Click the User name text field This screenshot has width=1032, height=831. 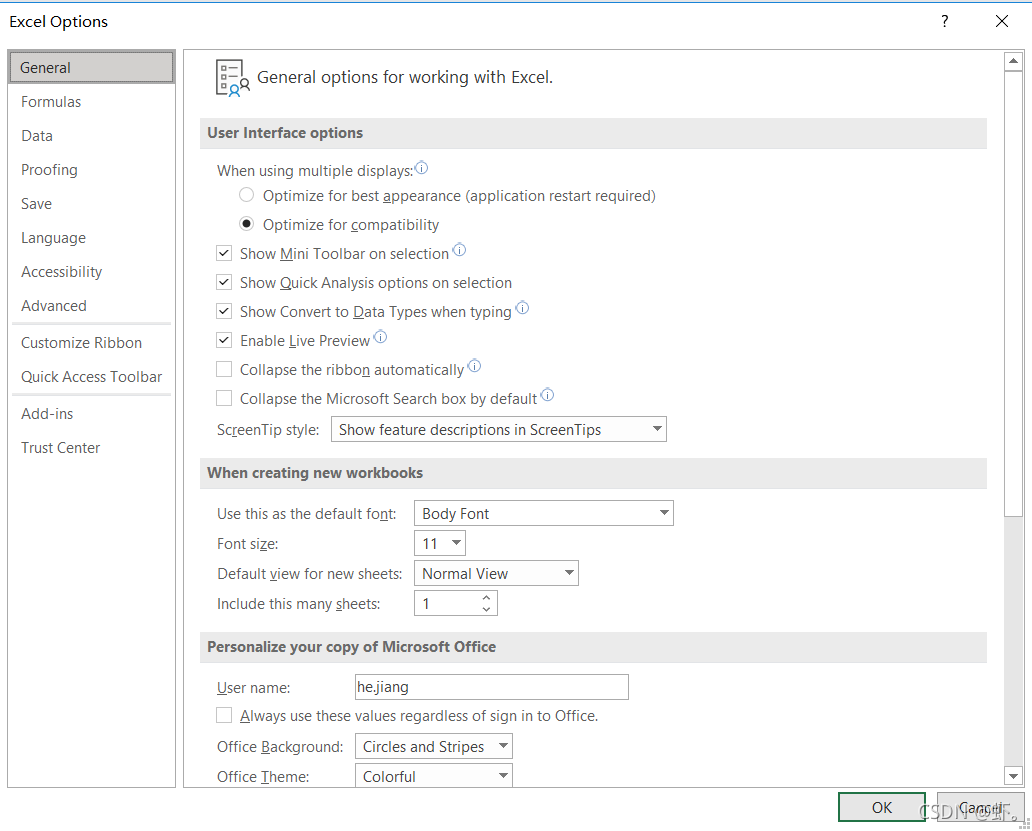pos(491,687)
